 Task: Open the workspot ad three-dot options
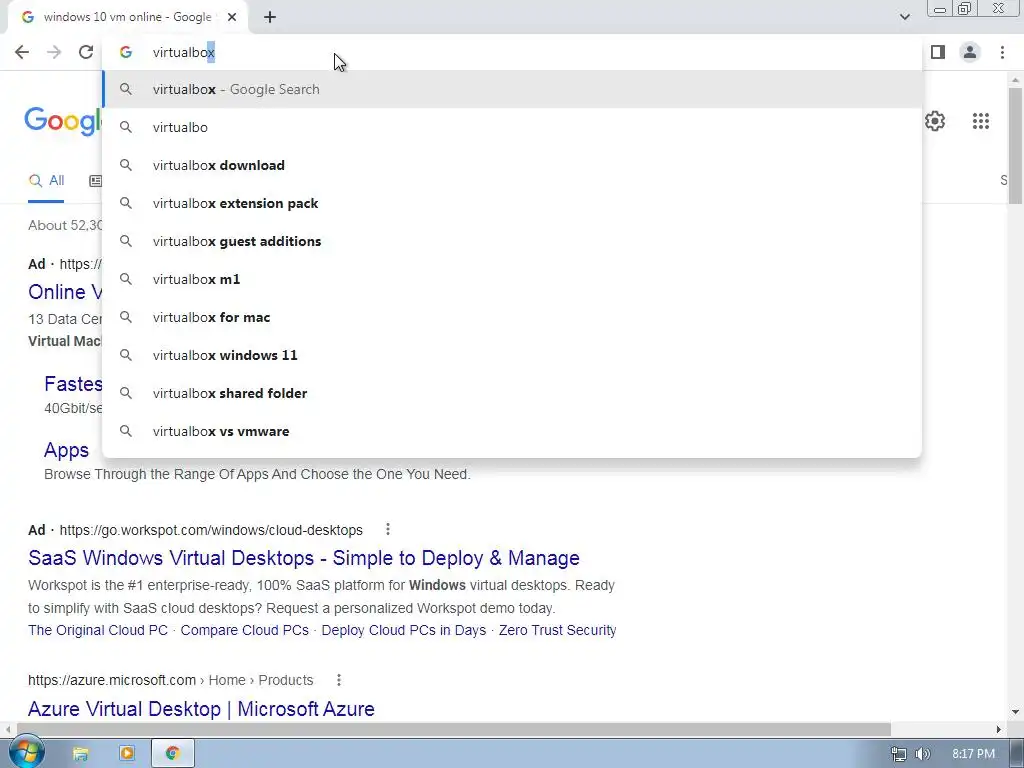click(x=388, y=529)
